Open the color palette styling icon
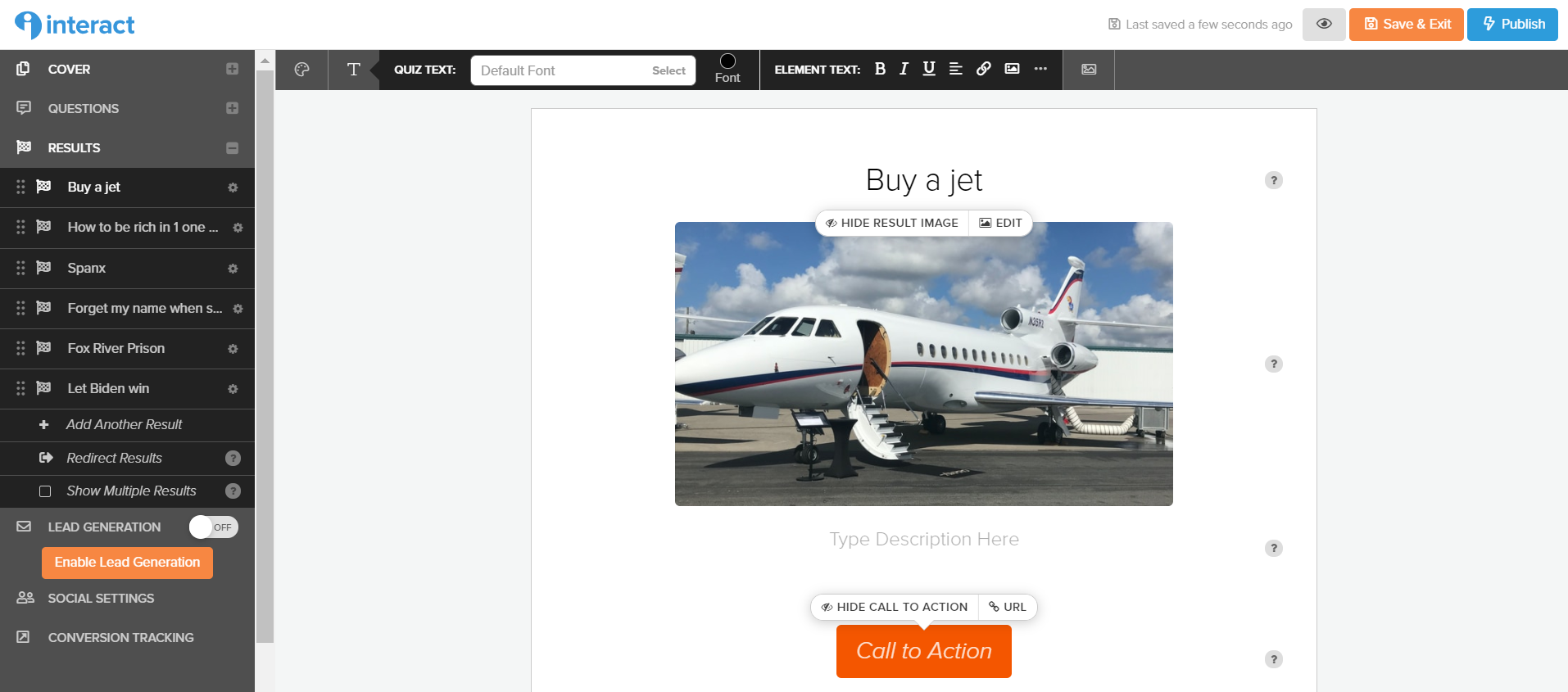This screenshot has width=1568, height=692. coord(301,70)
